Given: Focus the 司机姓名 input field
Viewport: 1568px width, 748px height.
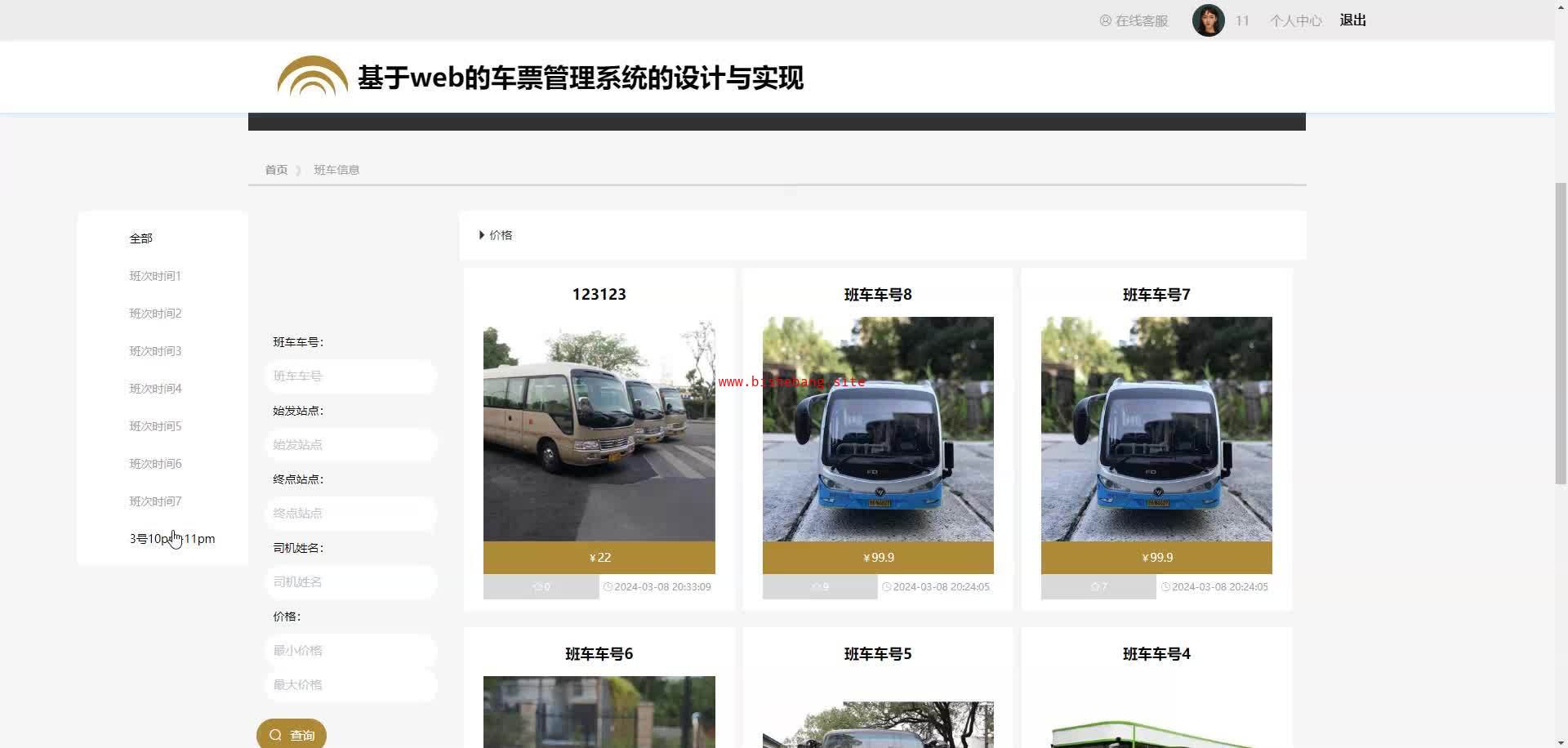Looking at the screenshot, I should 351,582.
